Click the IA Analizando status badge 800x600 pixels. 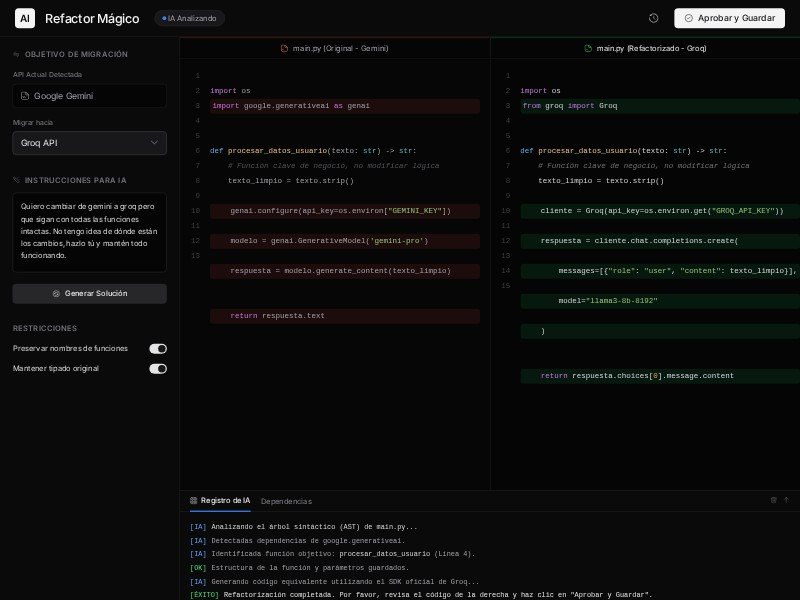point(189,18)
